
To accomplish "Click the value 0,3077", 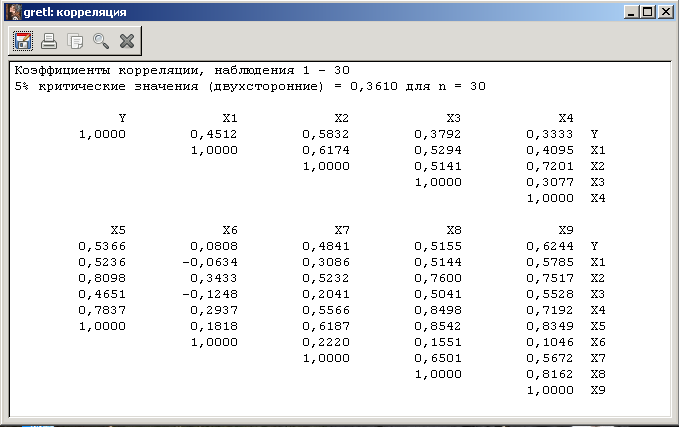I will click(550, 182).
